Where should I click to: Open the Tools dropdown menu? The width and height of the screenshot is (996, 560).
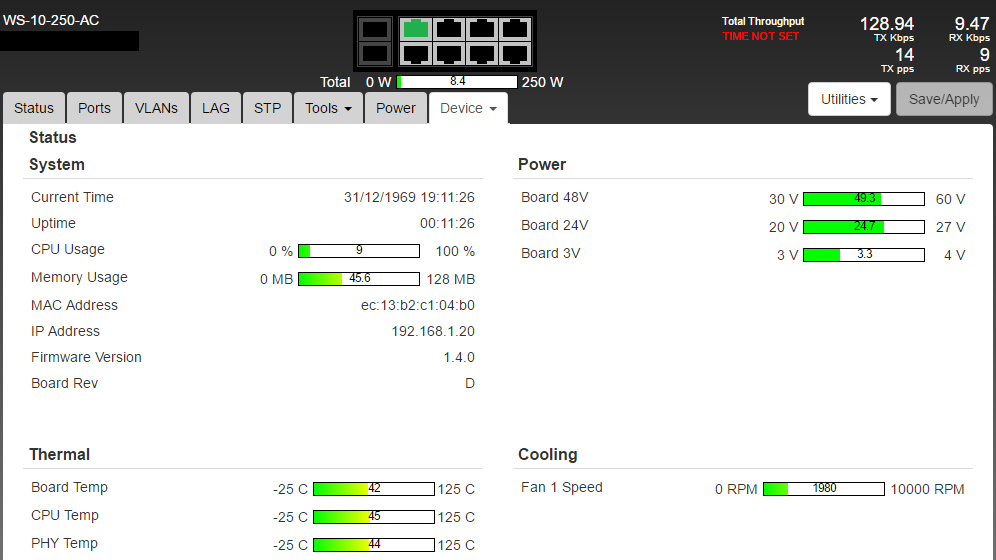pos(328,108)
